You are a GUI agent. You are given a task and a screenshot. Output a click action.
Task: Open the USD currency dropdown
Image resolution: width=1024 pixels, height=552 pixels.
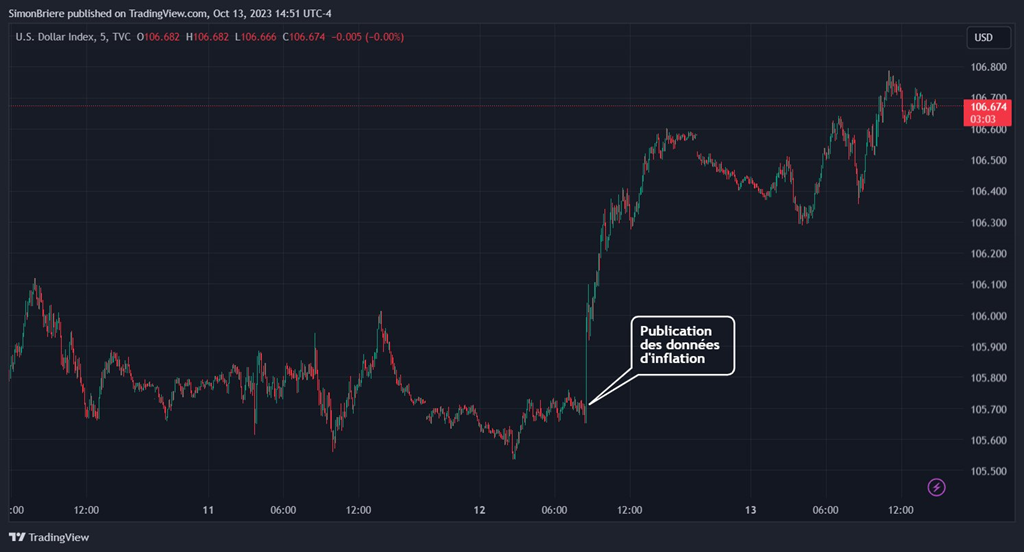click(x=984, y=38)
